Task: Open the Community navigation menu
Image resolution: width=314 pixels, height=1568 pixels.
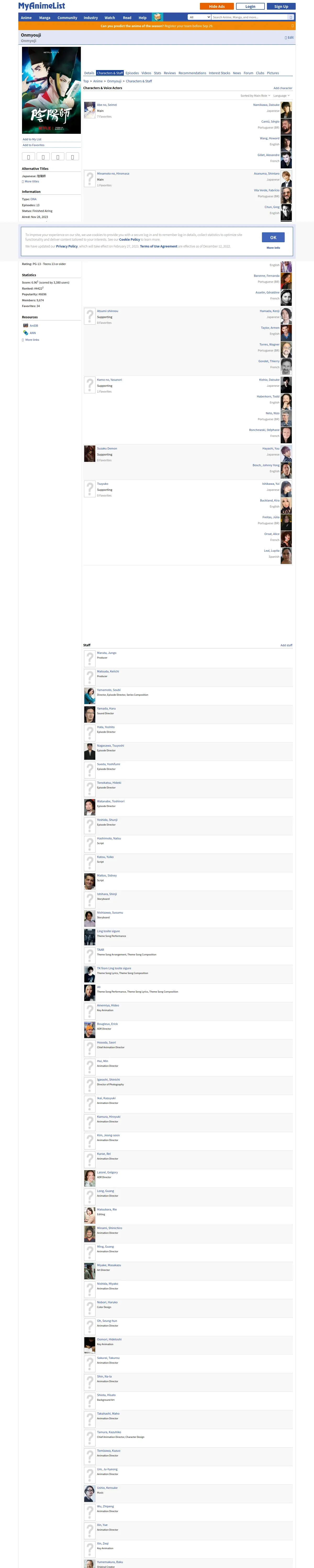Action: pyautogui.click(x=67, y=18)
